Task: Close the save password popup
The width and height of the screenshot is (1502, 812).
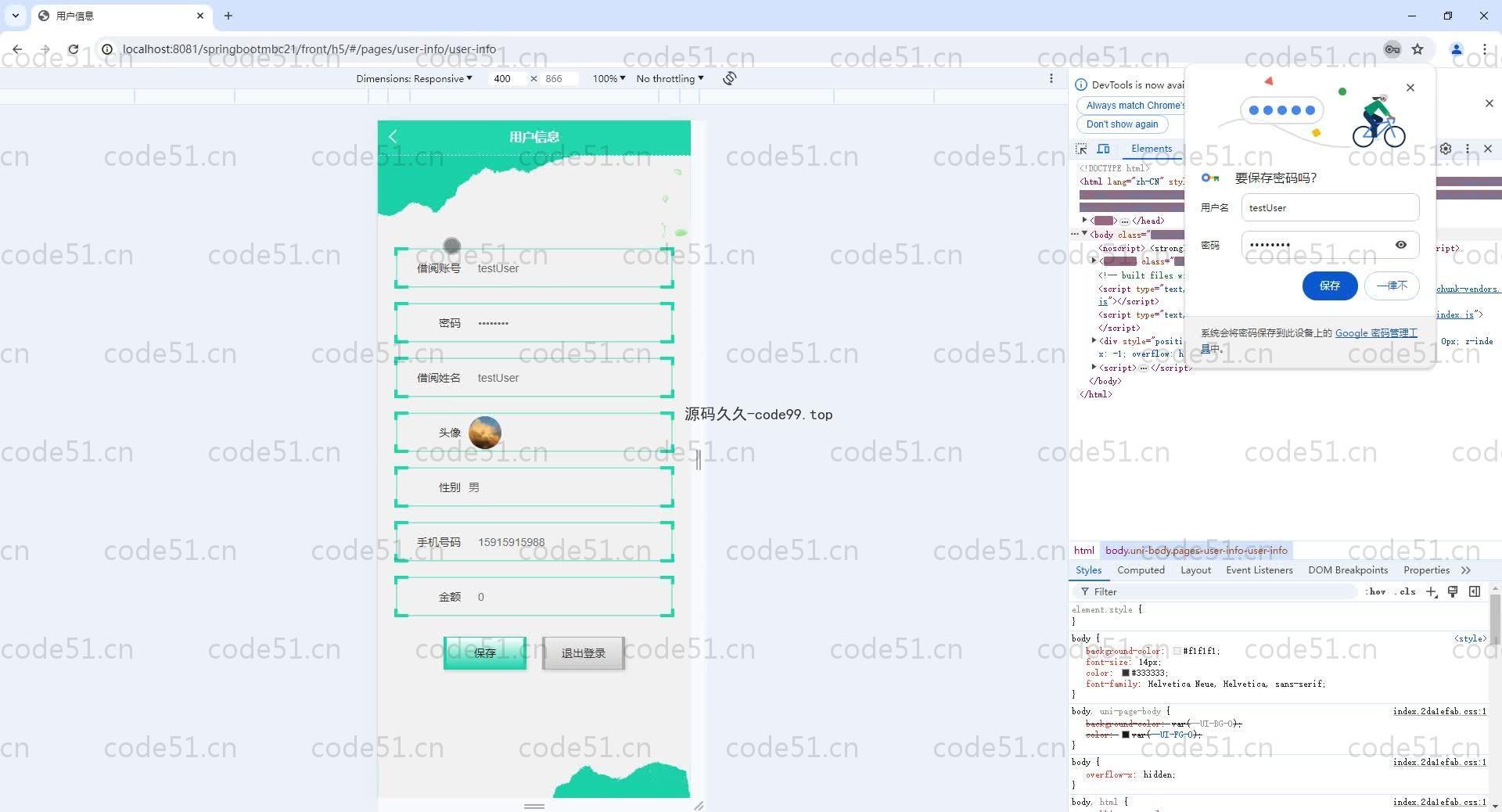Action: [x=1410, y=88]
